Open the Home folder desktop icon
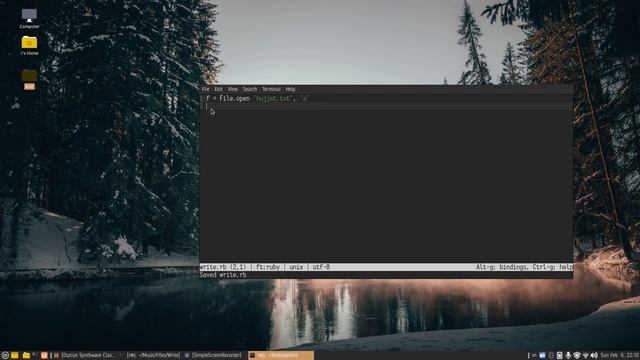 point(29,45)
